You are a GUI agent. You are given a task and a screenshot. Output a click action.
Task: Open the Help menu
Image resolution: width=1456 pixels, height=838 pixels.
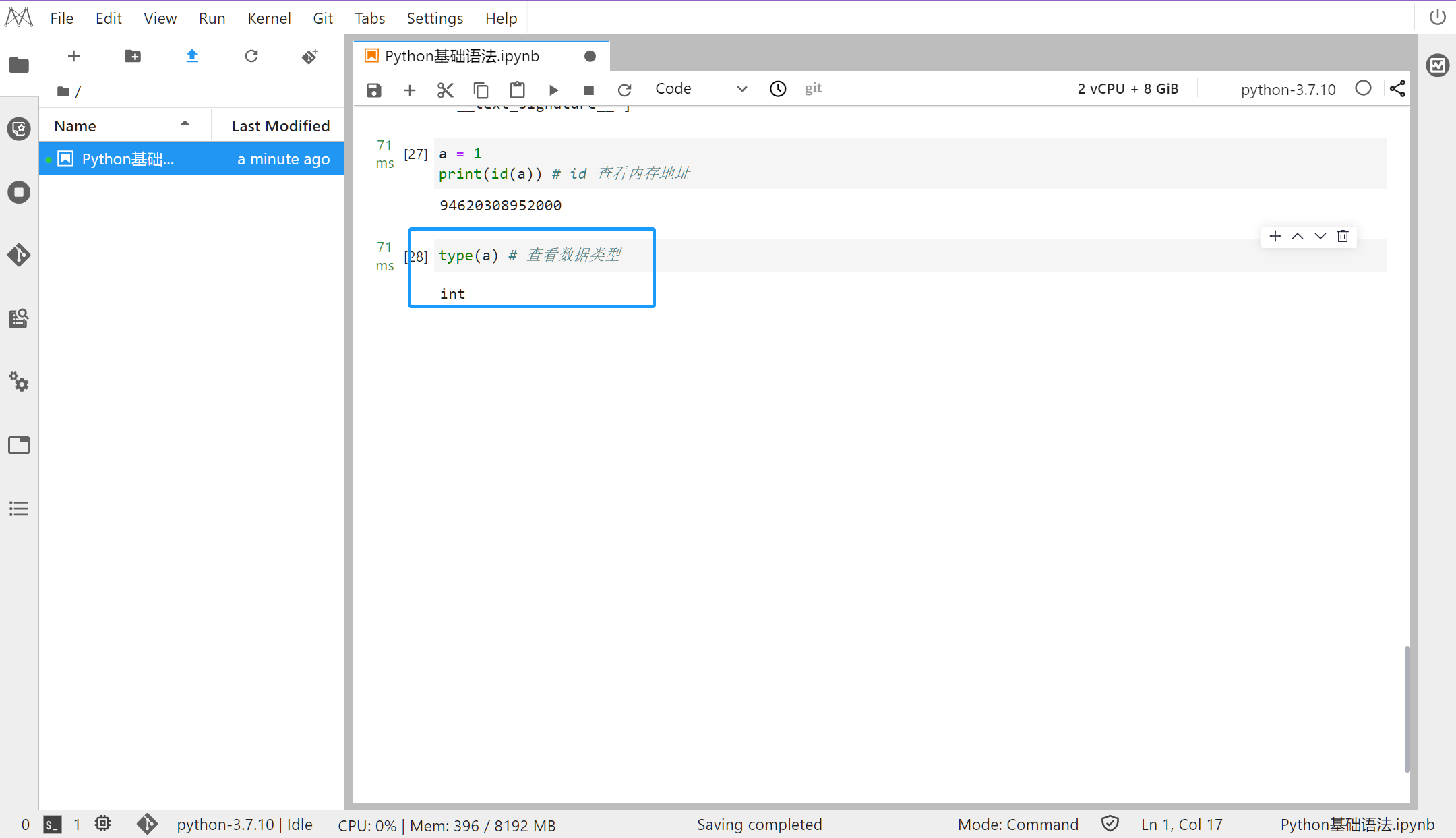[x=502, y=18]
